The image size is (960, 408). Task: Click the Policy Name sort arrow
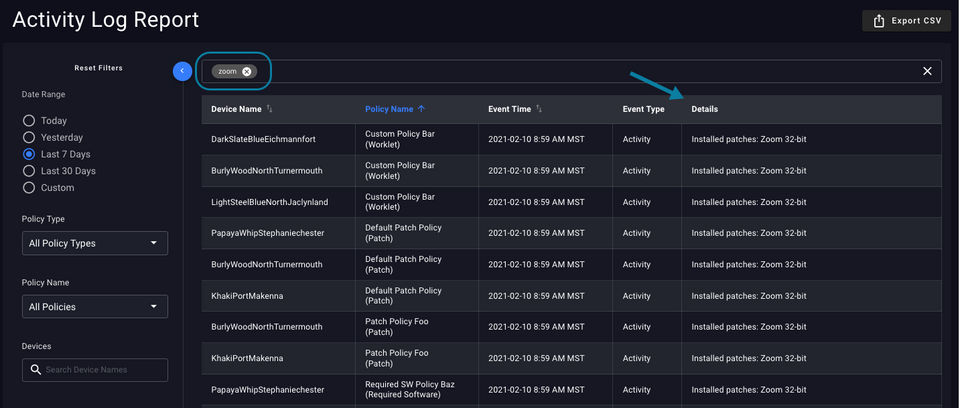[x=421, y=109]
